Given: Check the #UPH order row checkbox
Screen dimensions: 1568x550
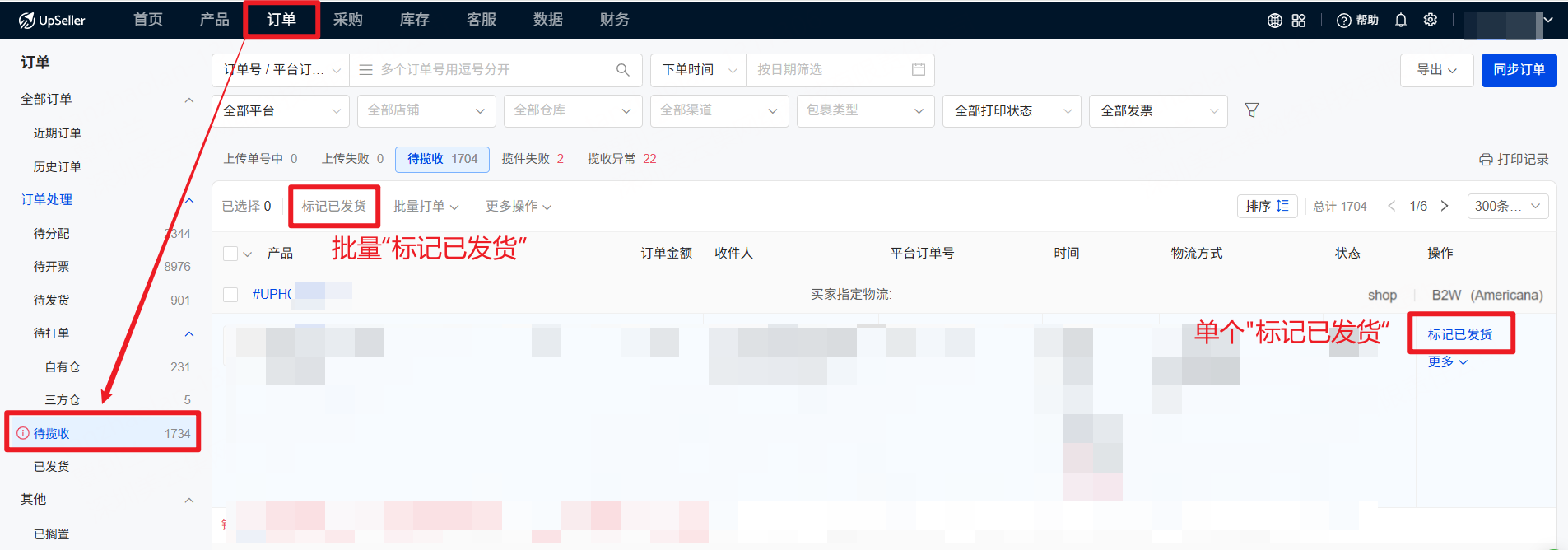Looking at the screenshot, I should [230, 295].
